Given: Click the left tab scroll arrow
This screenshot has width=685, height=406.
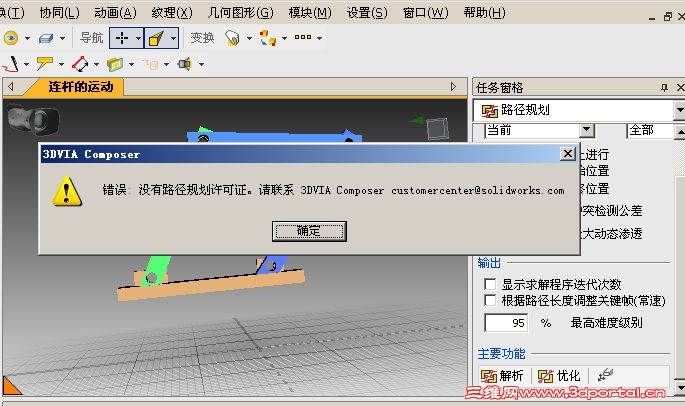Looking at the screenshot, I should [10, 87].
